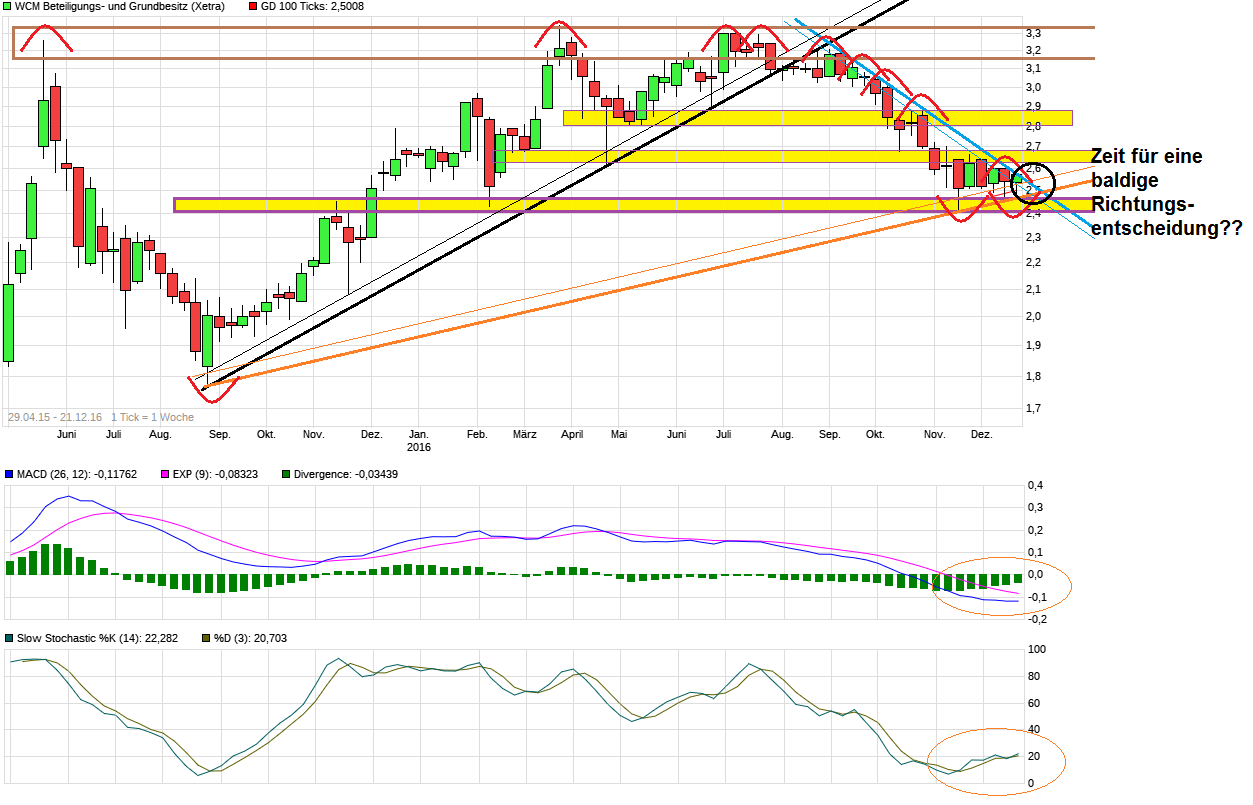
Task: Click the red GD 100 Ticks legend square
Action: pos(252,6)
